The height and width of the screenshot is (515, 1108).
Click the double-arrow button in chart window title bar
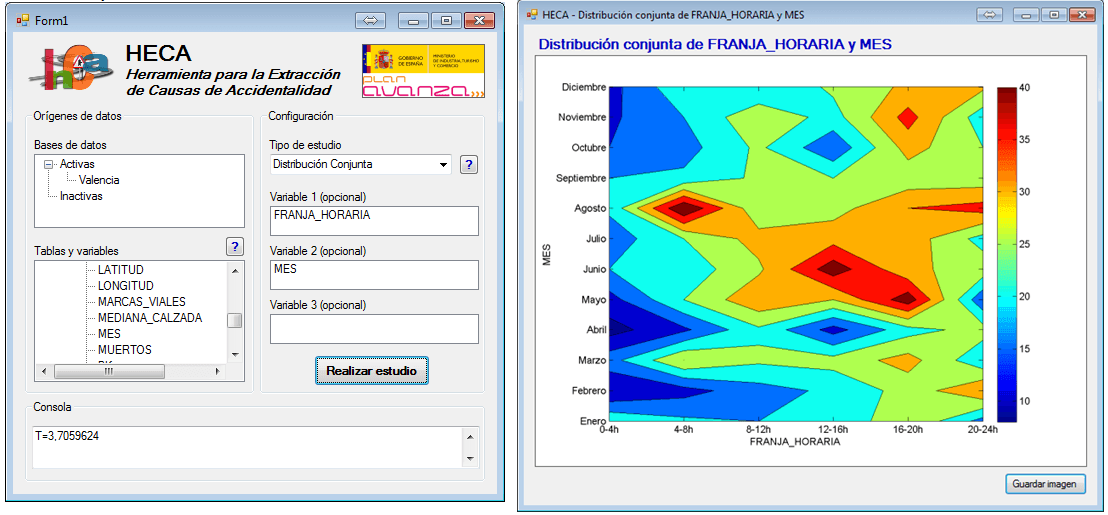[990, 15]
